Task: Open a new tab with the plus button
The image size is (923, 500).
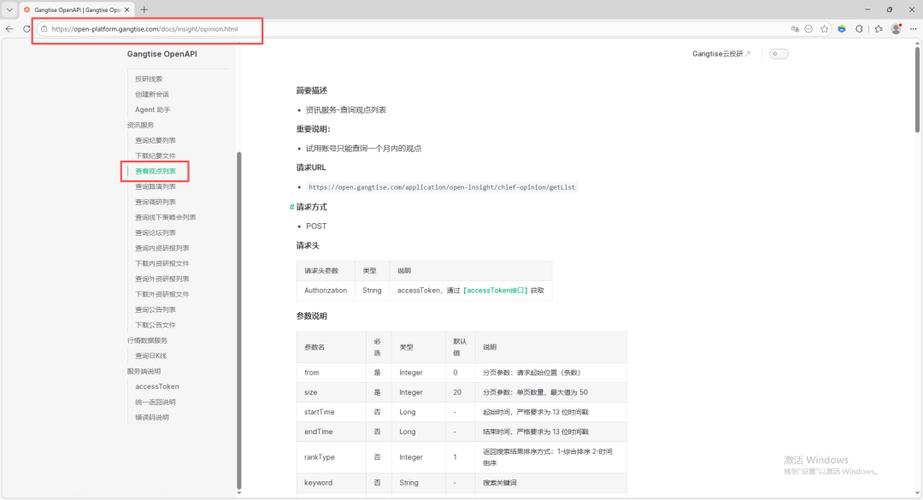Action: pyautogui.click(x=144, y=9)
